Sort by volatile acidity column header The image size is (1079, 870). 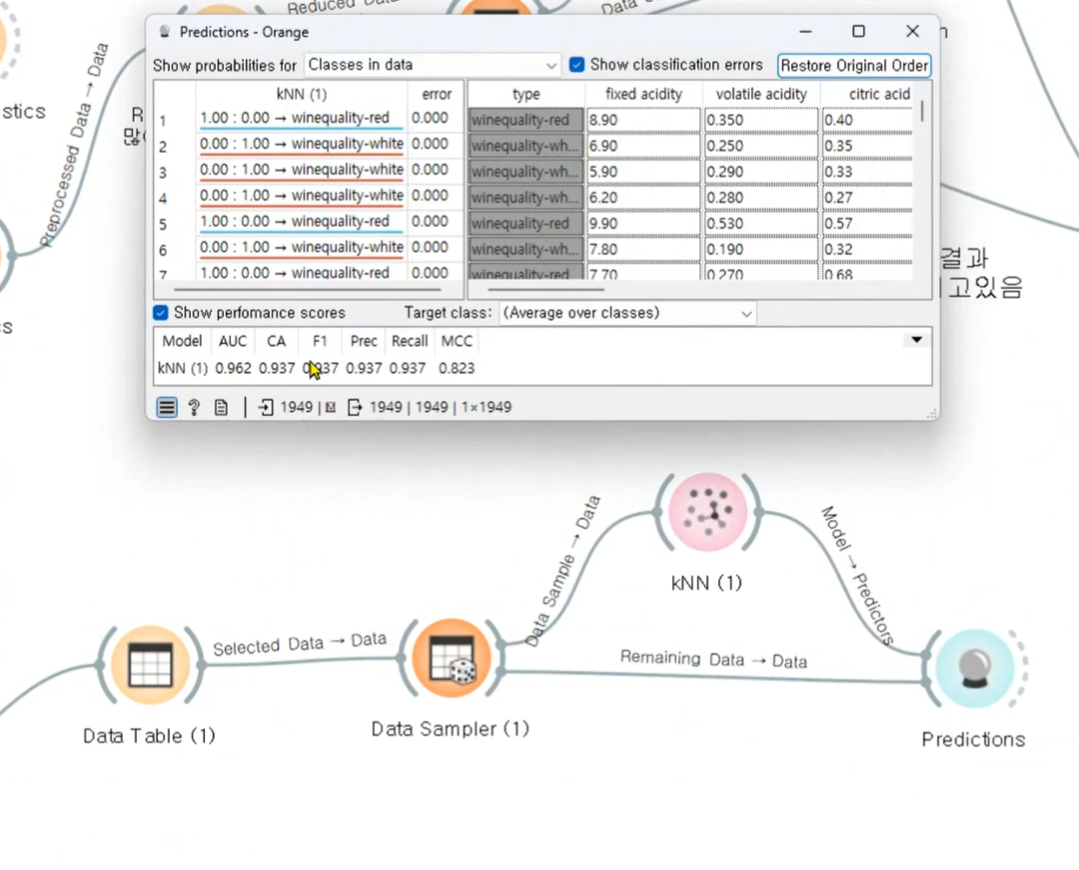761,94
